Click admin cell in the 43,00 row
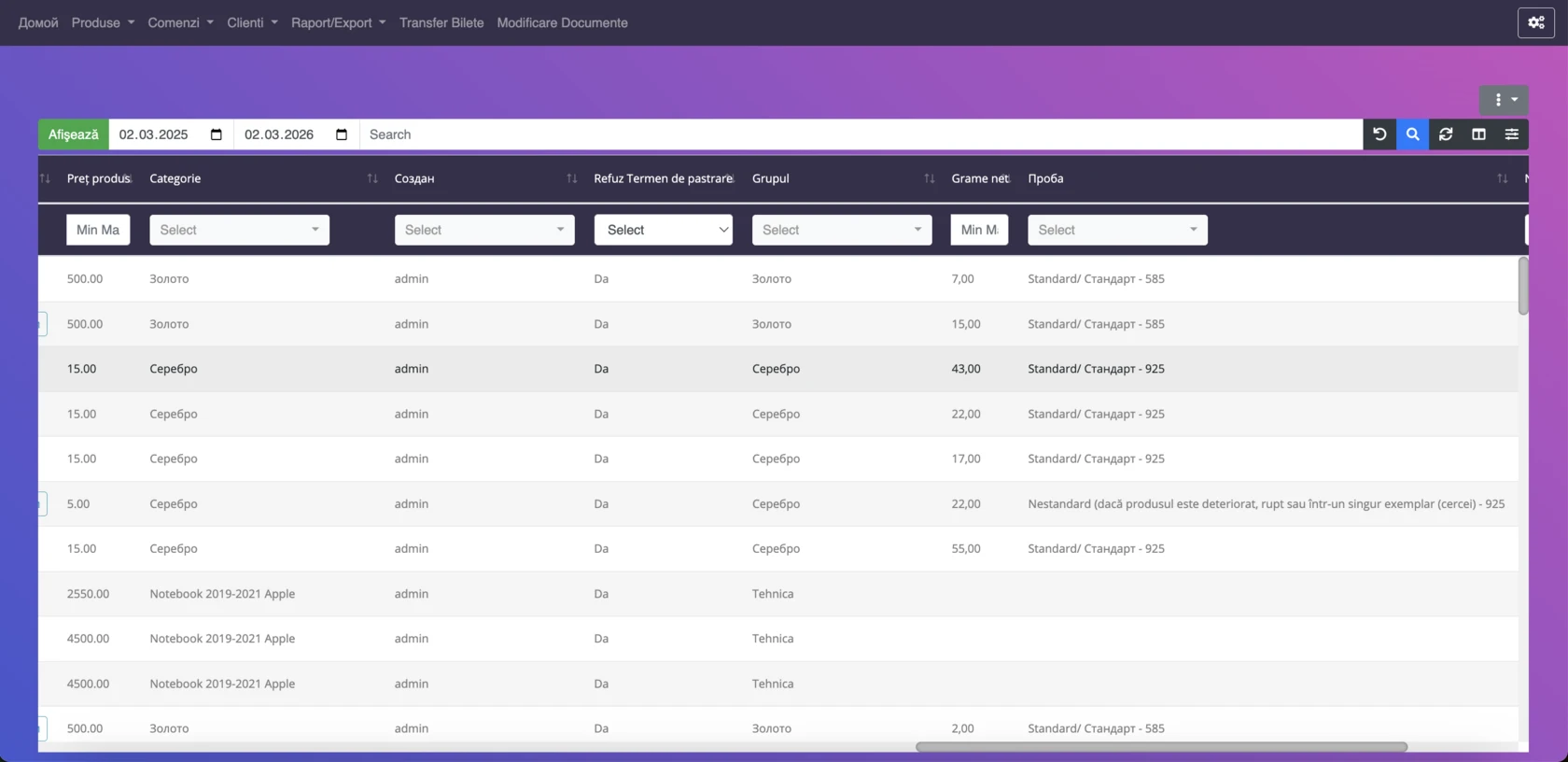This screenshot has height=762, width=1568. 412,369
